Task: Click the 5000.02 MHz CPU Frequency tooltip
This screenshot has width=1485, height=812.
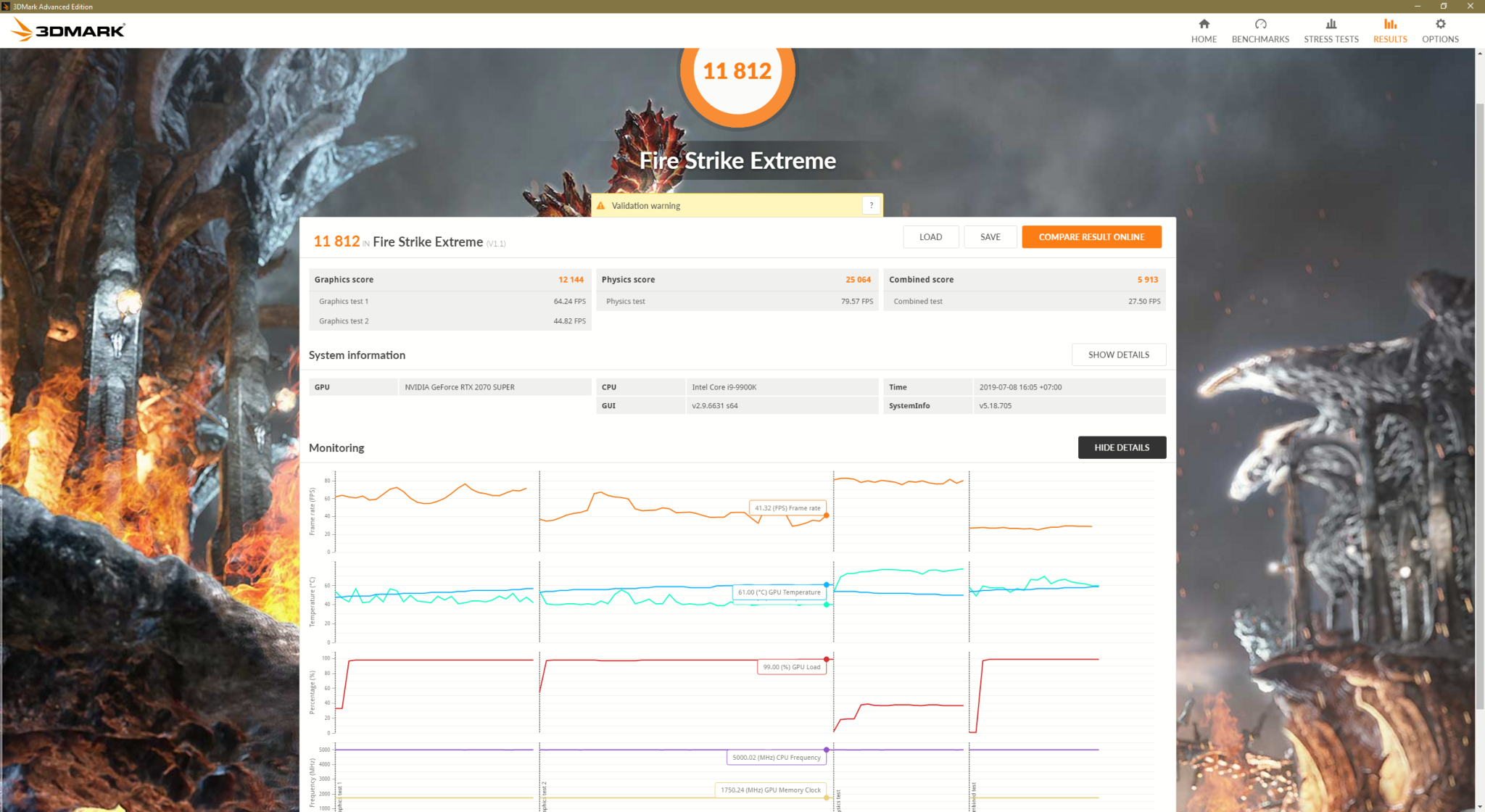Action: [x=776, y=758]
